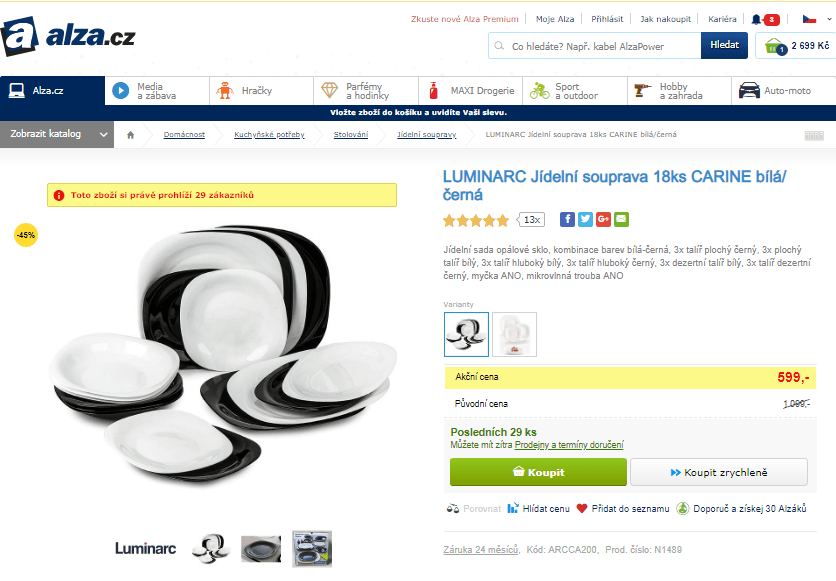Open notifications bell icon
Image resolution: width=836 pixels, height=581 pixels.
[756, 19]
